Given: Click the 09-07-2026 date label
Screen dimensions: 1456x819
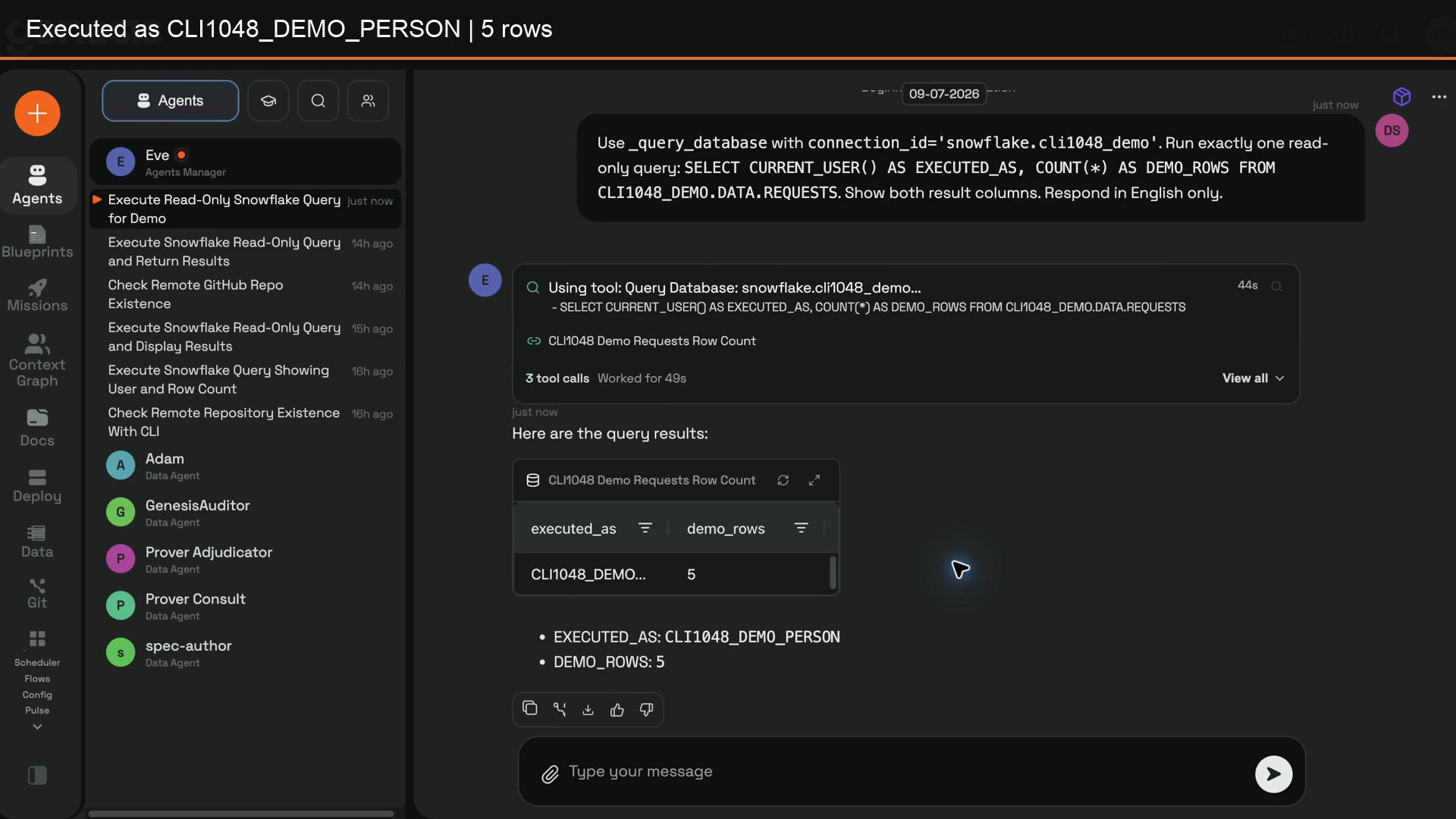Looking at the screenshot, I should tap(943, 94).
